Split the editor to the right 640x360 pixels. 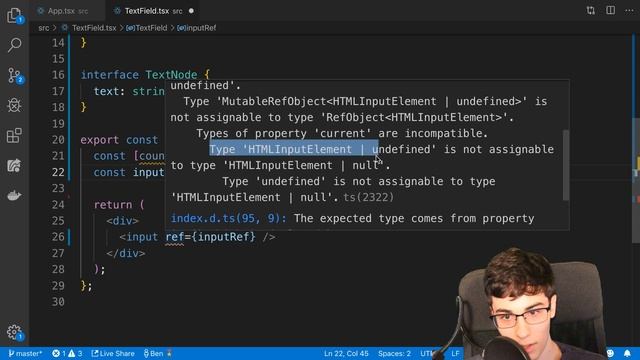coord(610,11)
